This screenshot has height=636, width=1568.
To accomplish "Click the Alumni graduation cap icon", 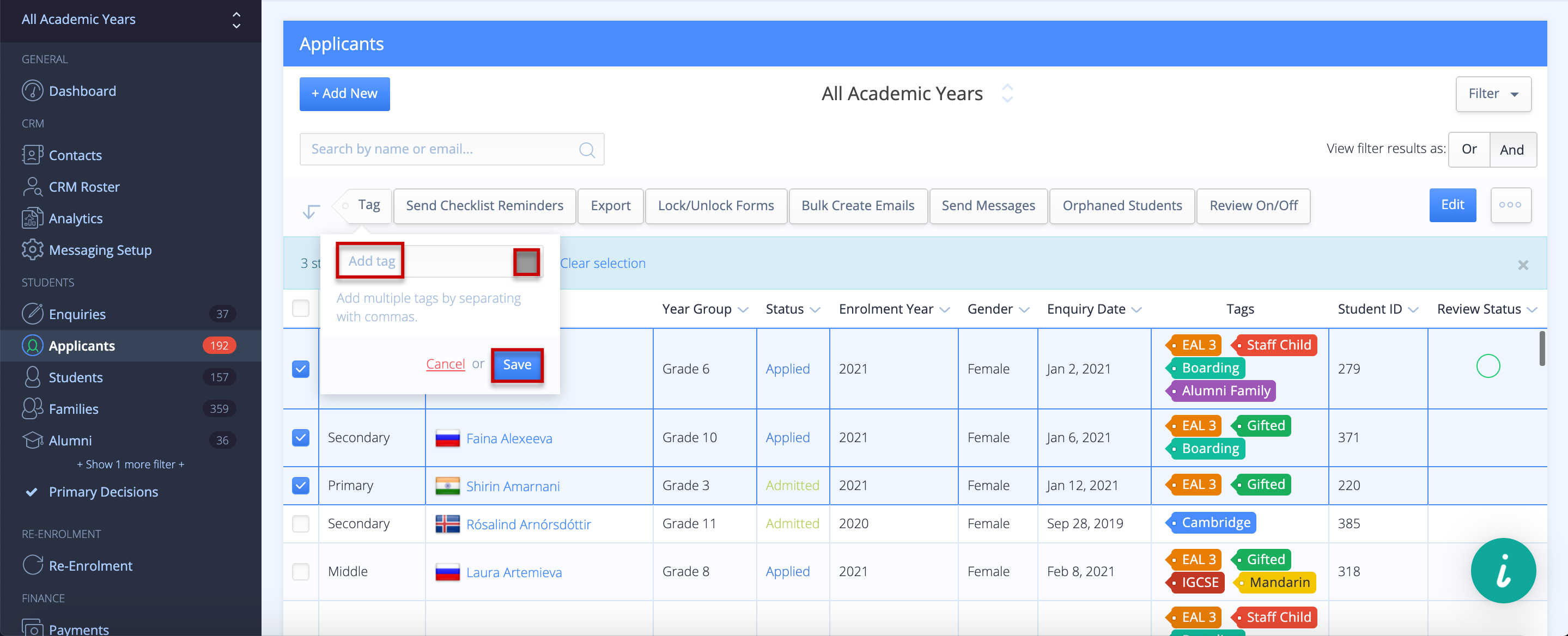I will coord(32,441).
